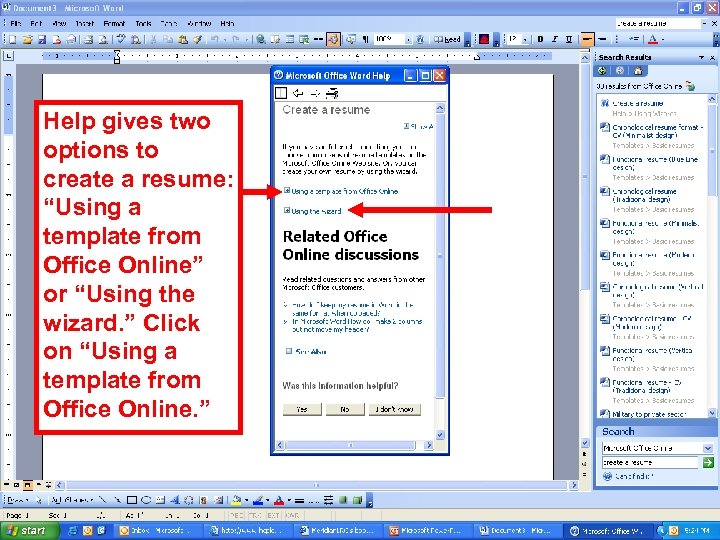
Task: Open the font size dropdown
Action: click(525, 39)
